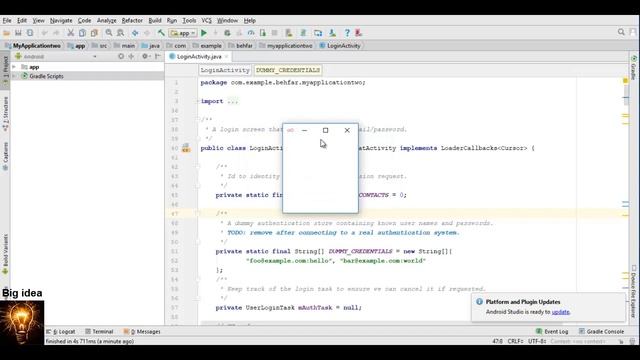Open Project panel settings gear
This screenshot has width=640, height=360.
tap(145, 56)
